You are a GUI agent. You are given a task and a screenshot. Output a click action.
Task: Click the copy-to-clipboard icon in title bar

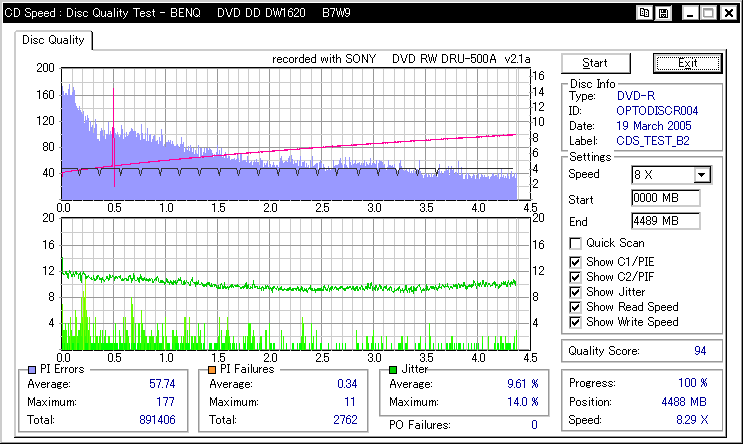(644, 13)
